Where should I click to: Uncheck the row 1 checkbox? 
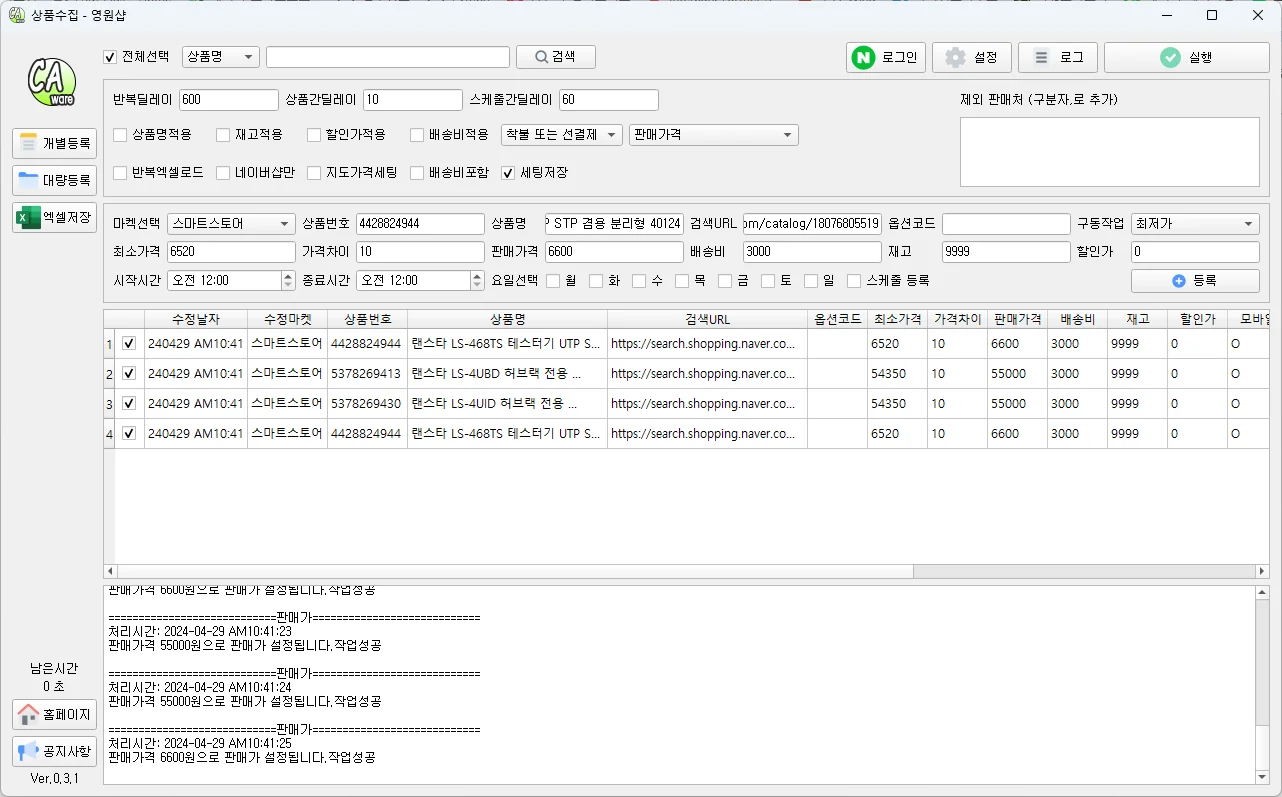(x=129, y=344)
